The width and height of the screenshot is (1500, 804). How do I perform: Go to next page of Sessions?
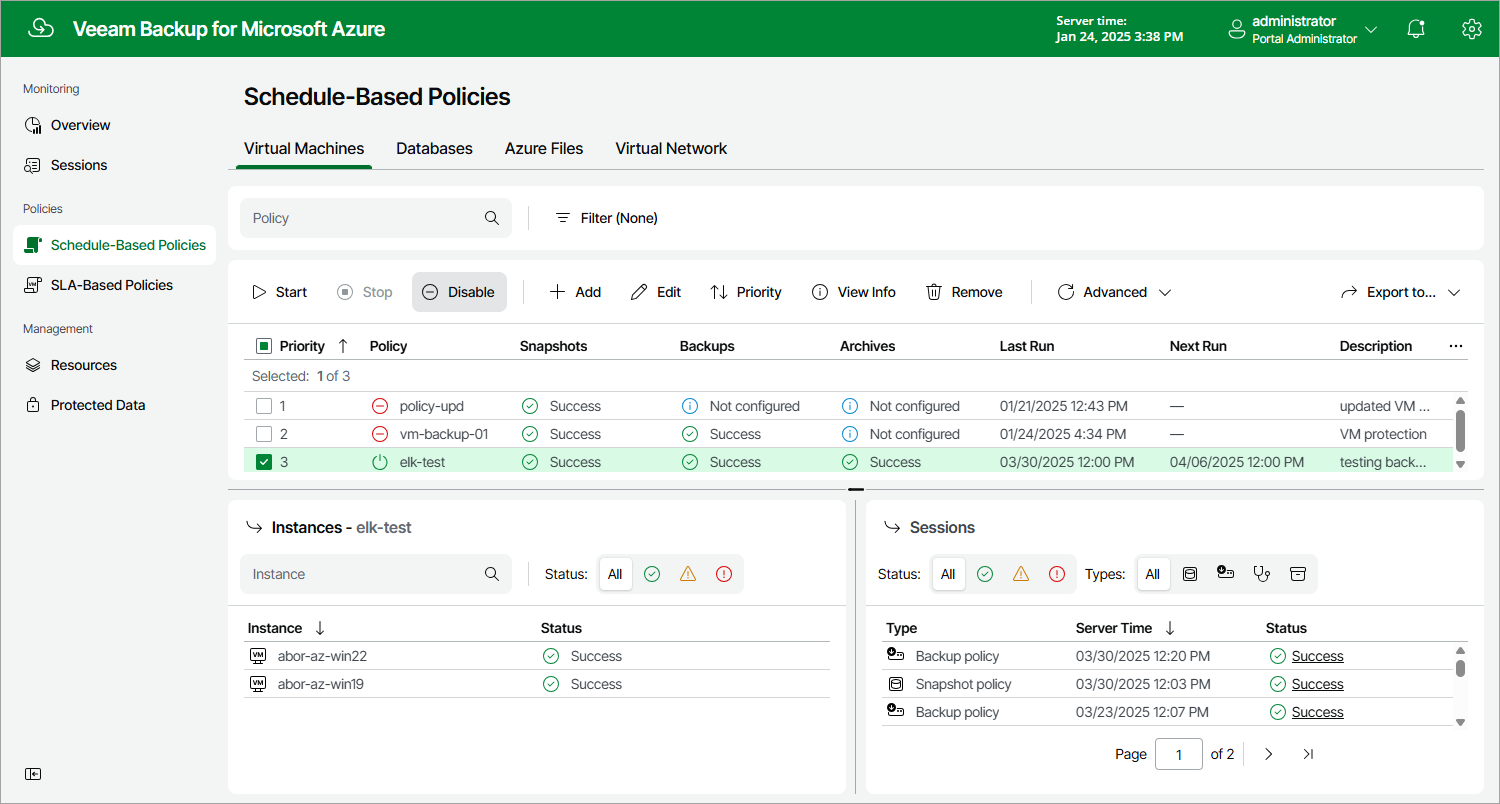[x=1269, y=754]
